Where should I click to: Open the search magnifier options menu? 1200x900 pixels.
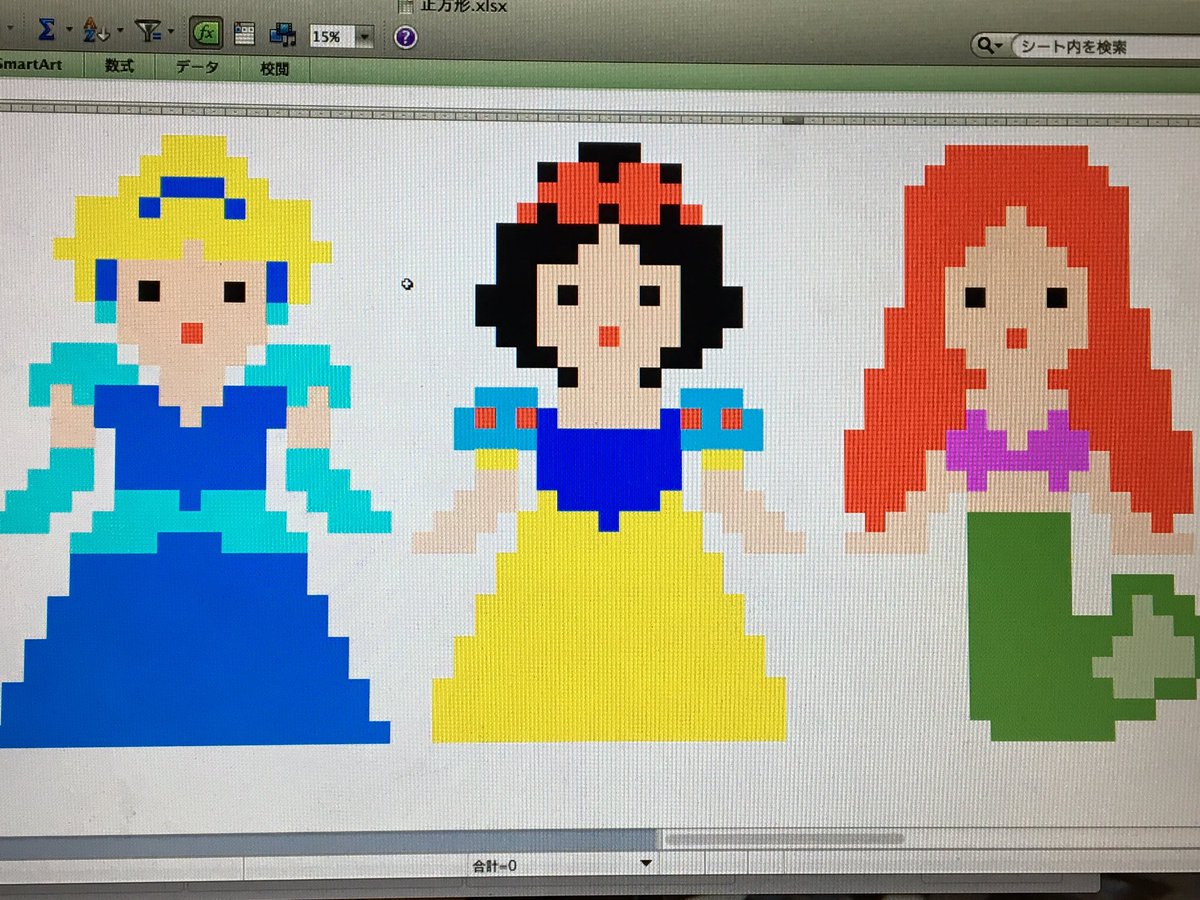click(989, 46)
